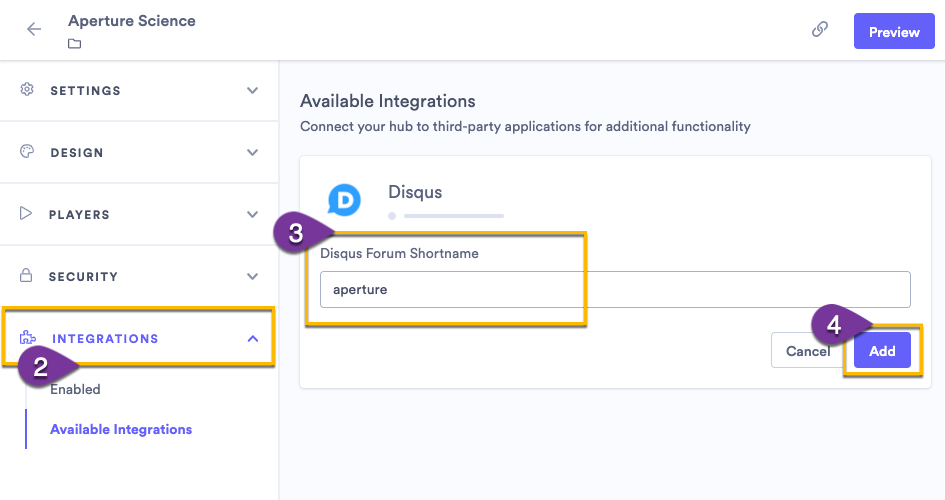Viewport: 945px width, 500px height.
Task: Collapse the Integrations section chevron
Action: 253,339
